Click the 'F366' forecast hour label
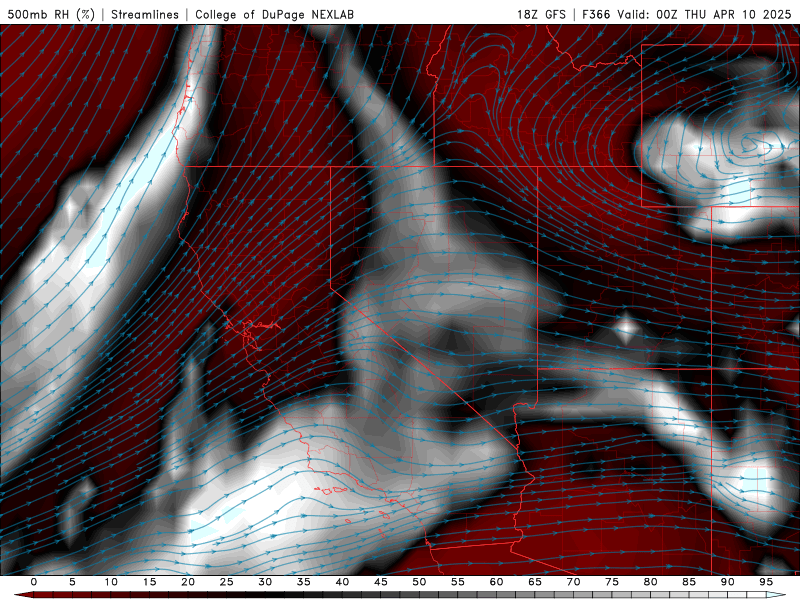 (x=596, y=14)
